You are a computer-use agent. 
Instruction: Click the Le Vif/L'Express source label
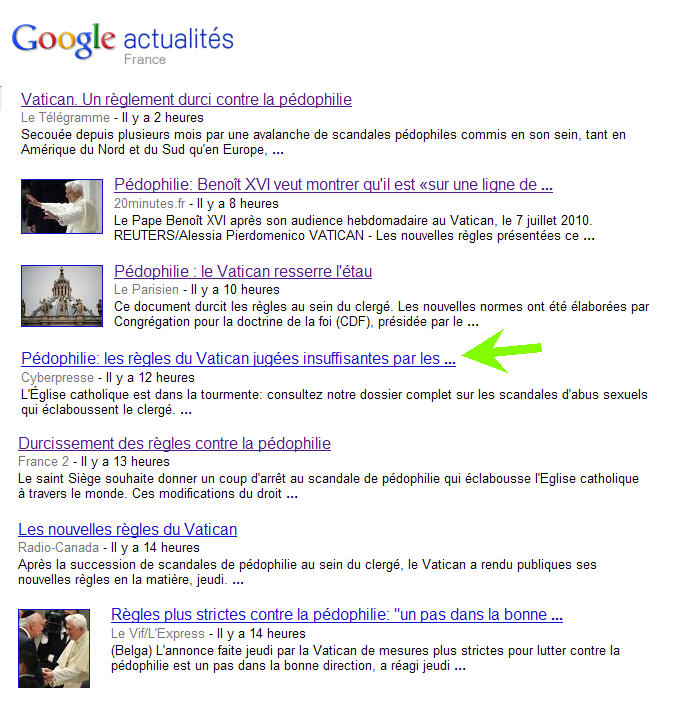tap(158, 634)
